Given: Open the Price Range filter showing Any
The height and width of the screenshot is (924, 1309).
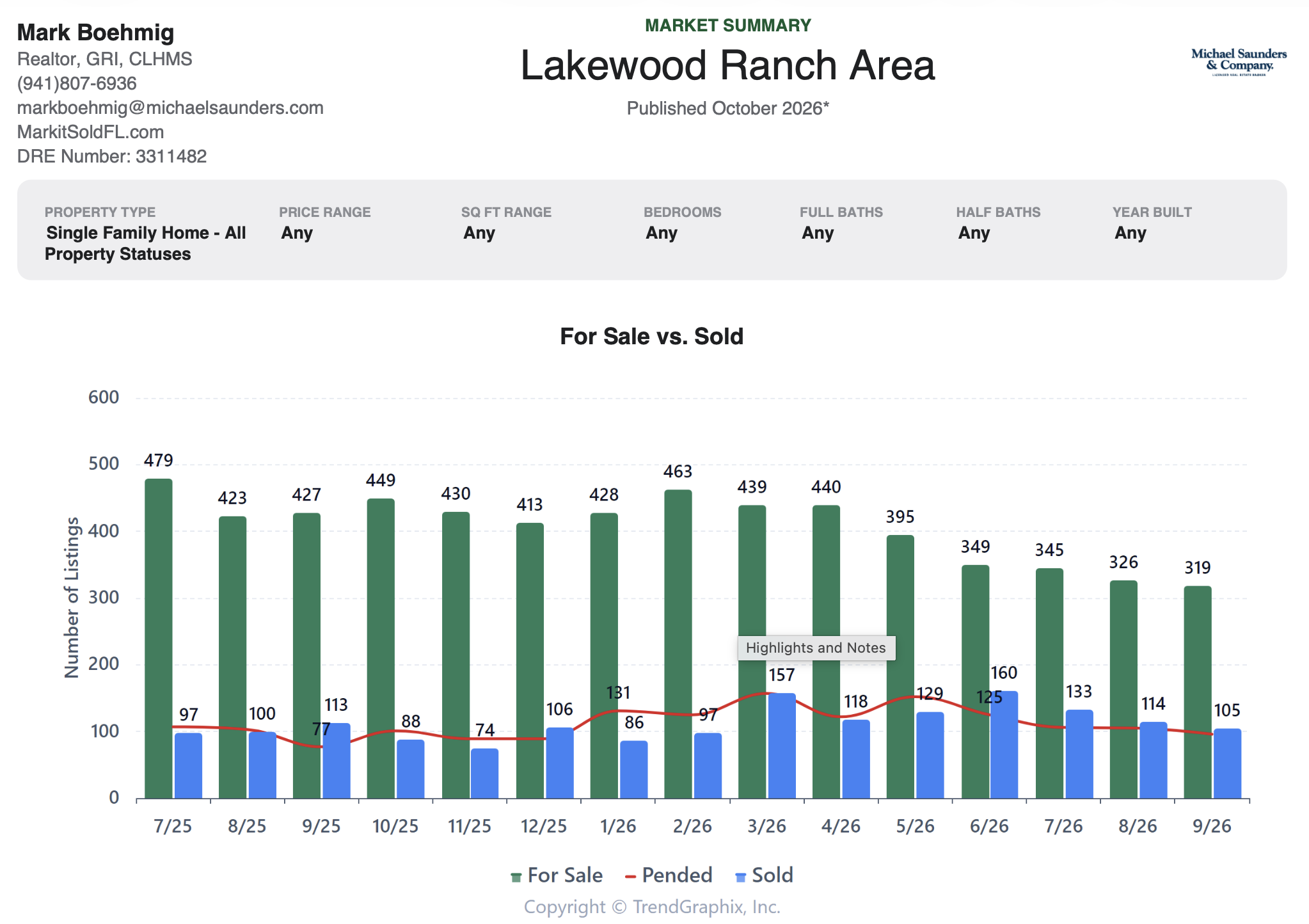Looking at the screenshot, I should tap(297, 233).
